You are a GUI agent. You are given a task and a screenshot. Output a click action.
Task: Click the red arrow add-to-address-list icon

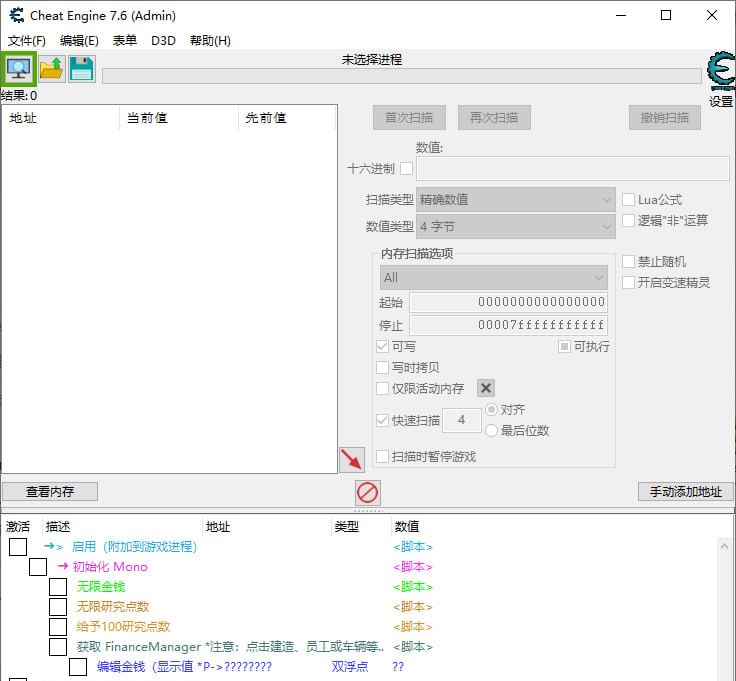pos(352,459)
